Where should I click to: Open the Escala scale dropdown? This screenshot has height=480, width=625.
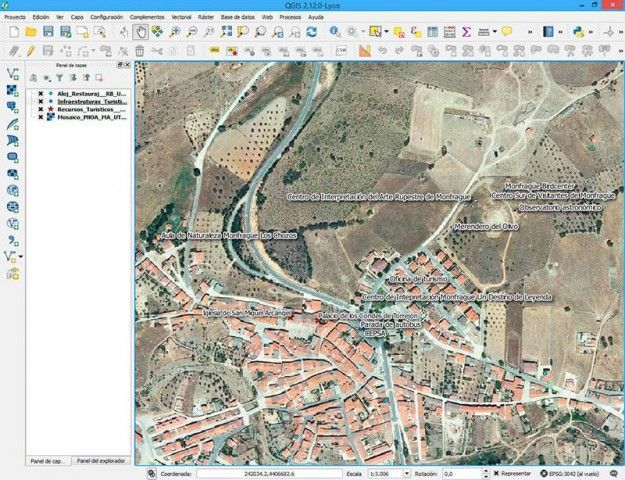coord(406,474)
